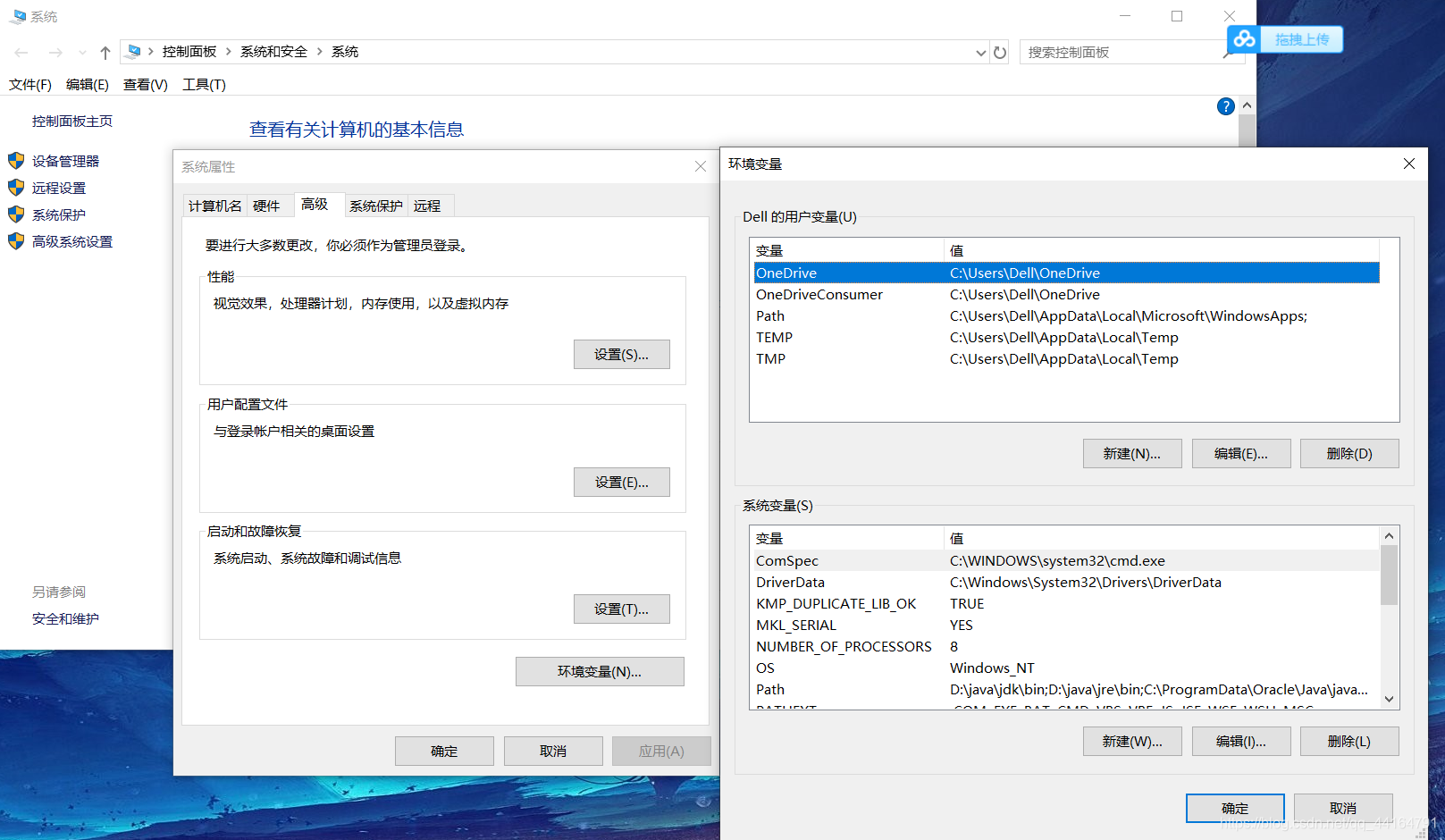Viewport: 1445px width, 840px height.
Task: Click the back navigation arrow
Action: [21, 52]
